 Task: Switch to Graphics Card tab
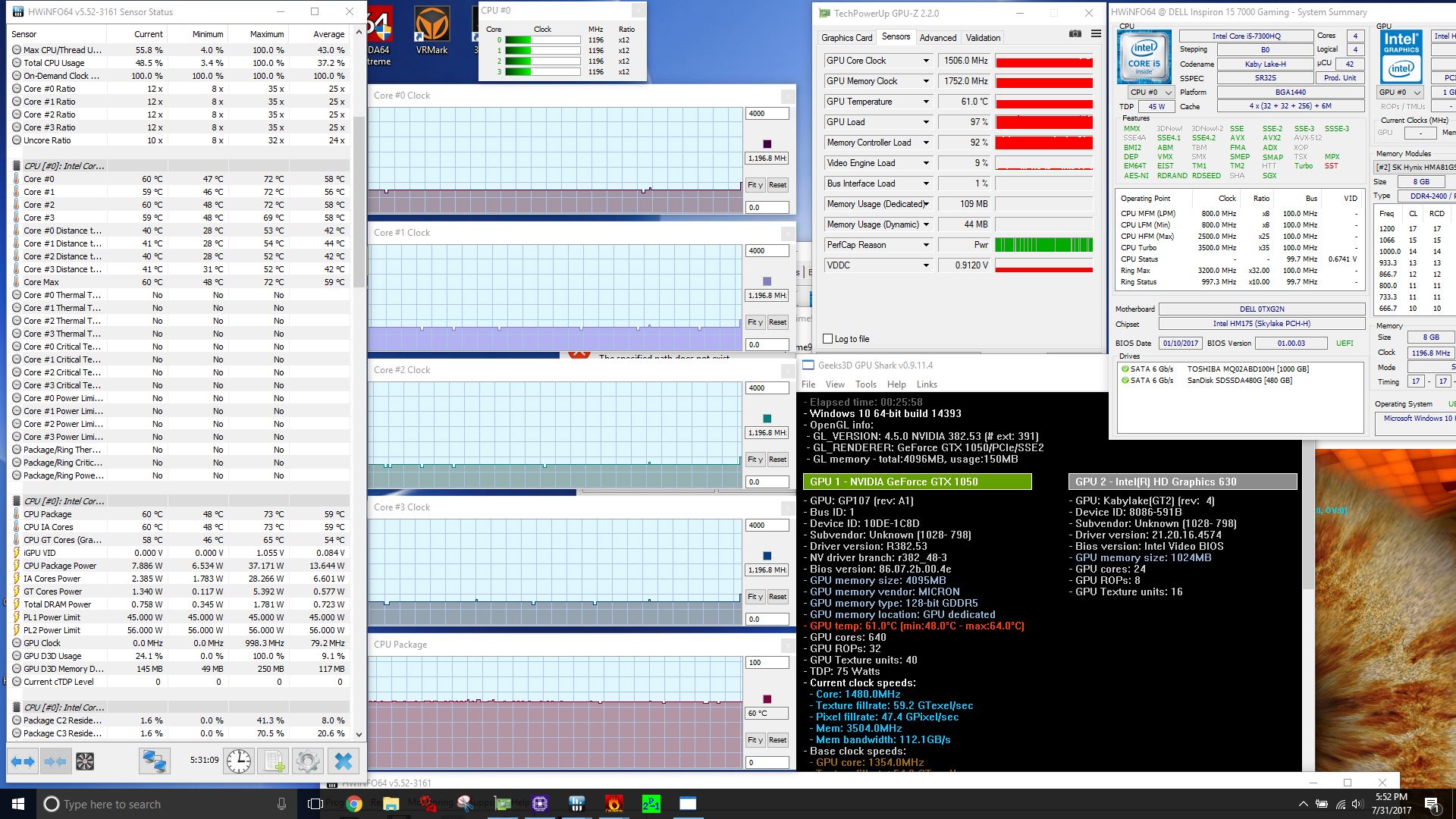coord(846,37)
